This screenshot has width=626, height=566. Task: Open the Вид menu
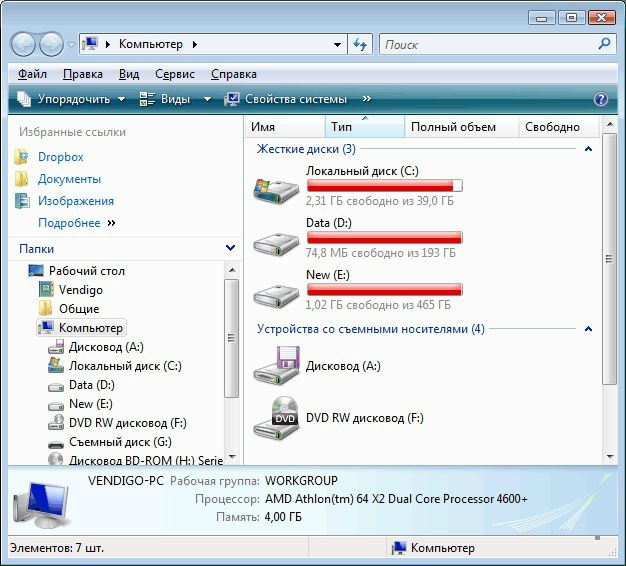tap(129, 74)
